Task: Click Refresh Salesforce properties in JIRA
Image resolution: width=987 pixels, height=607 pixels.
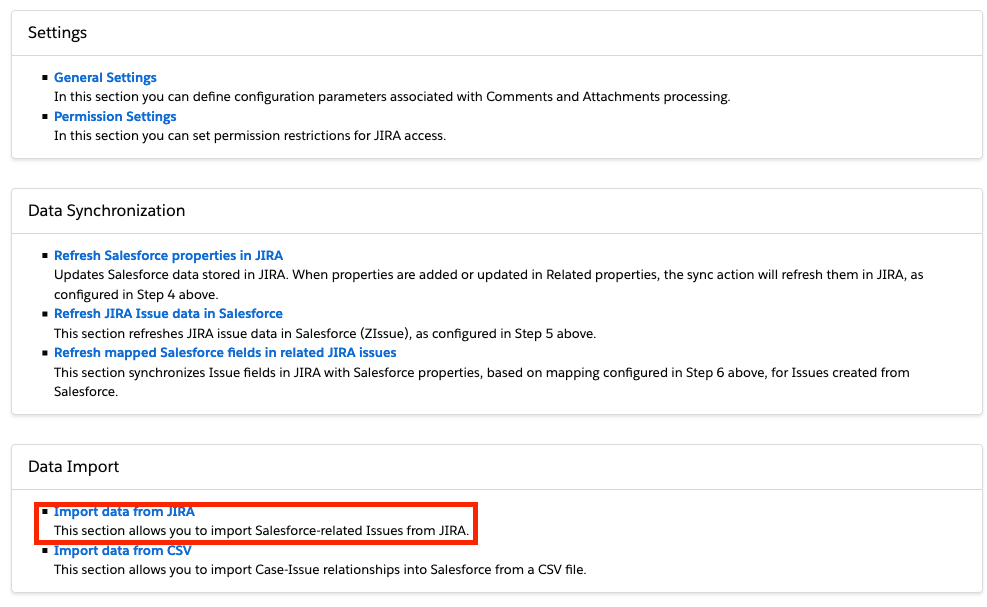Action: [168, 255]
